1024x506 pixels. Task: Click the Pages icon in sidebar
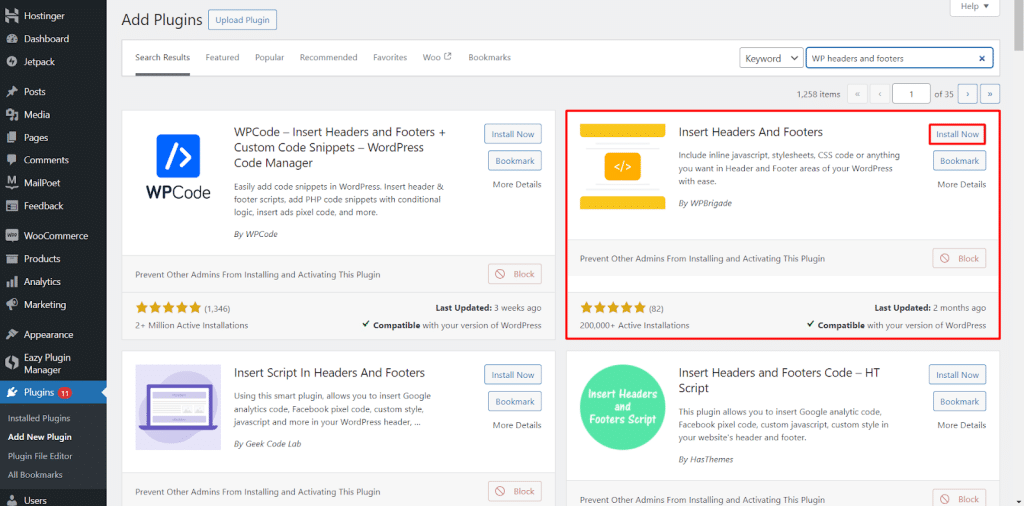(11, 137)
